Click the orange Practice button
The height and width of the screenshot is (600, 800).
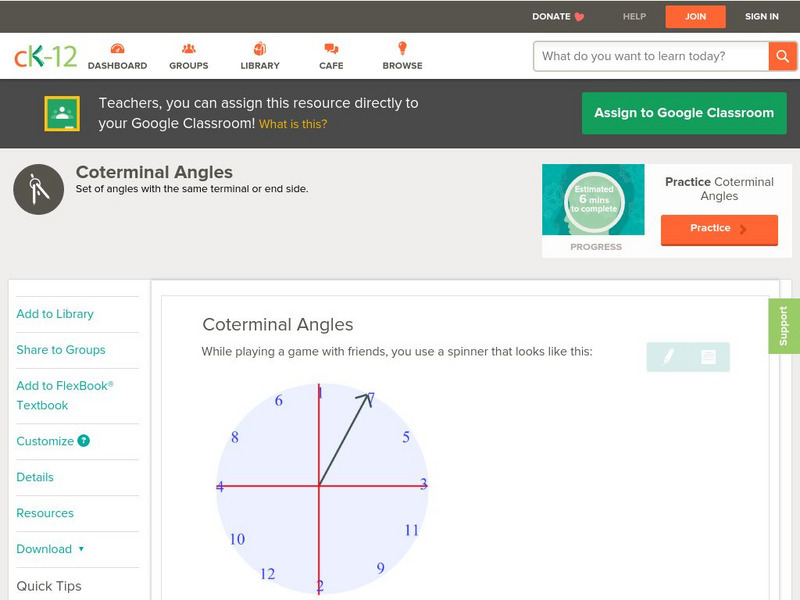[x=719, y=230]
